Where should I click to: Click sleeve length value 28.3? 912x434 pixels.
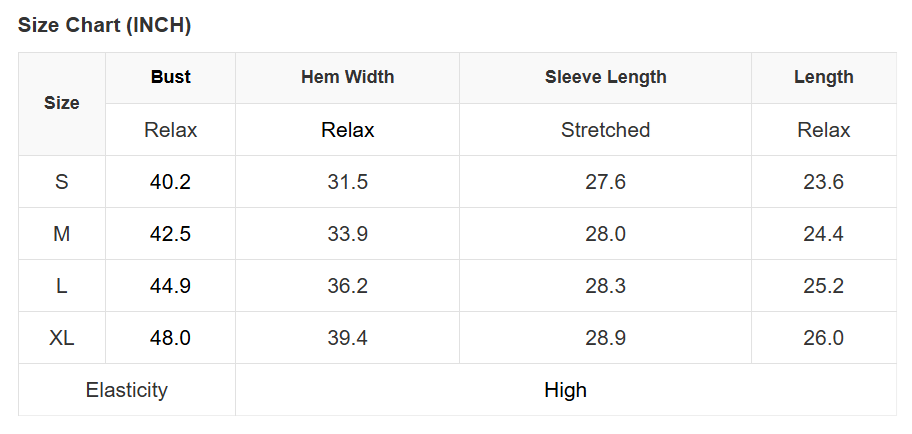click(x=605, y=286)
